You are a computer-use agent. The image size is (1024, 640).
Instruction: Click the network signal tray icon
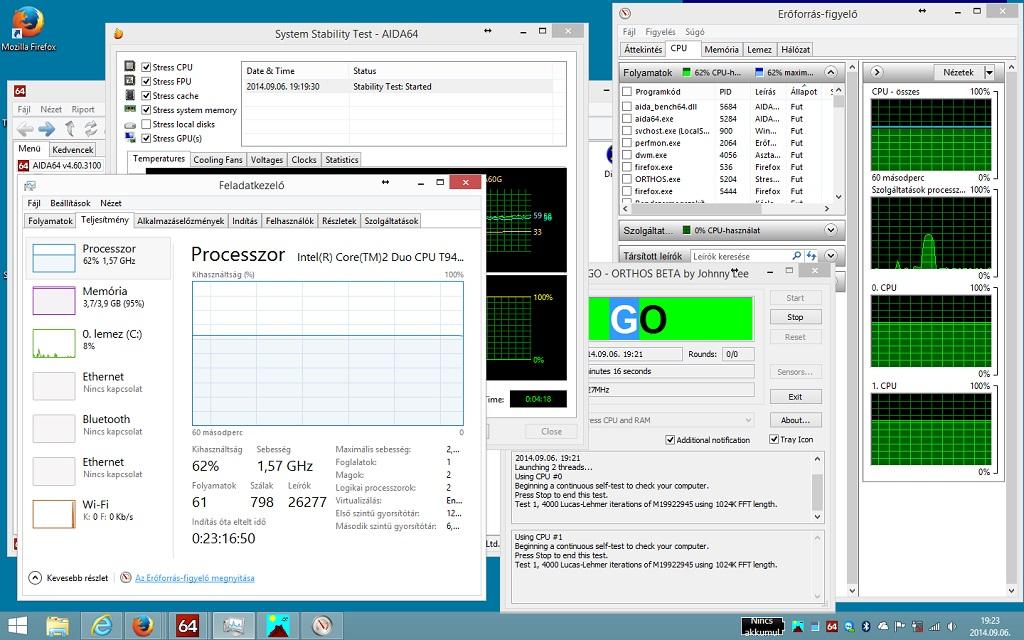pos(935,626)
